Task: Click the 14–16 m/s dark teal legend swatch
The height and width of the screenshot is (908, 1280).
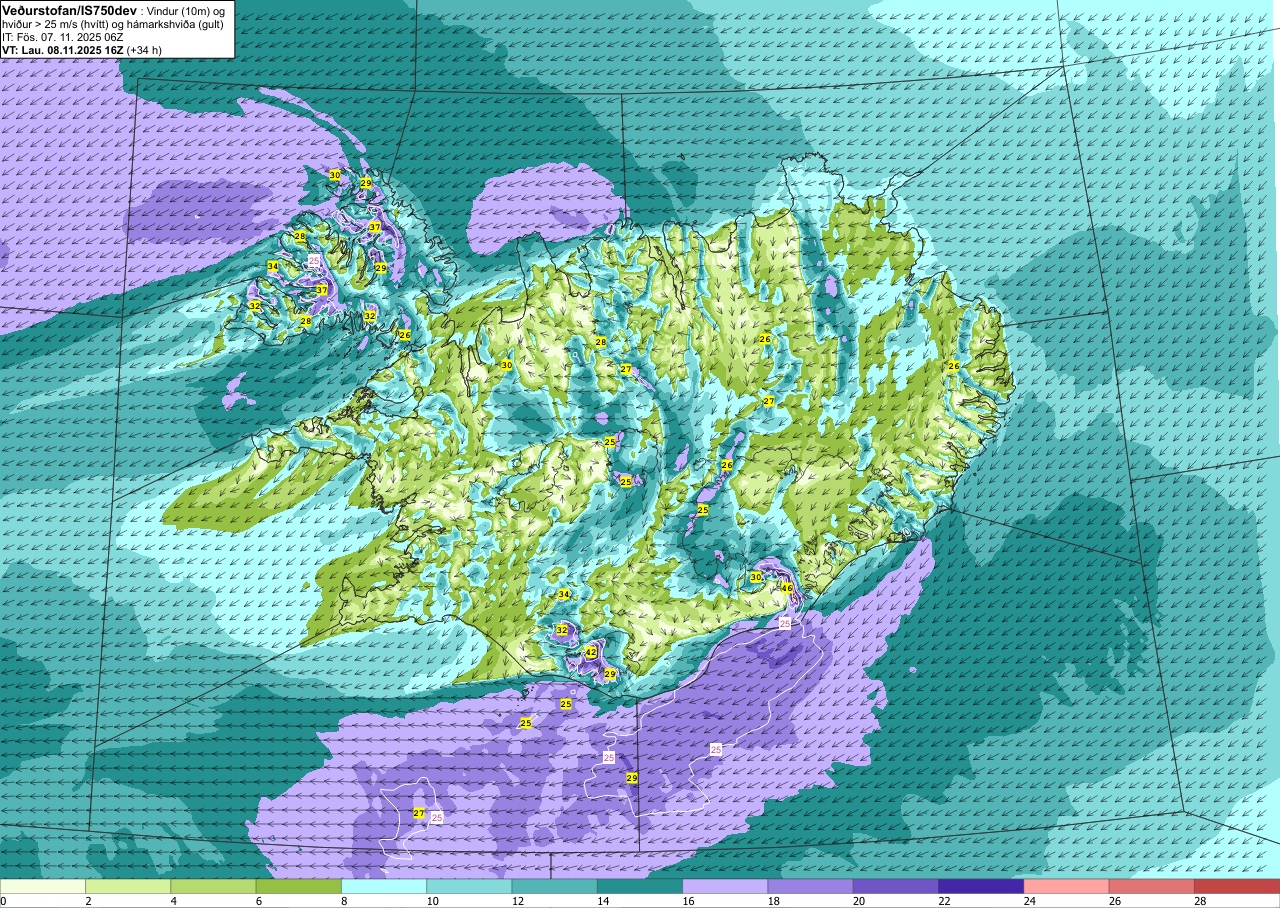Action: [x=640, y=886]
